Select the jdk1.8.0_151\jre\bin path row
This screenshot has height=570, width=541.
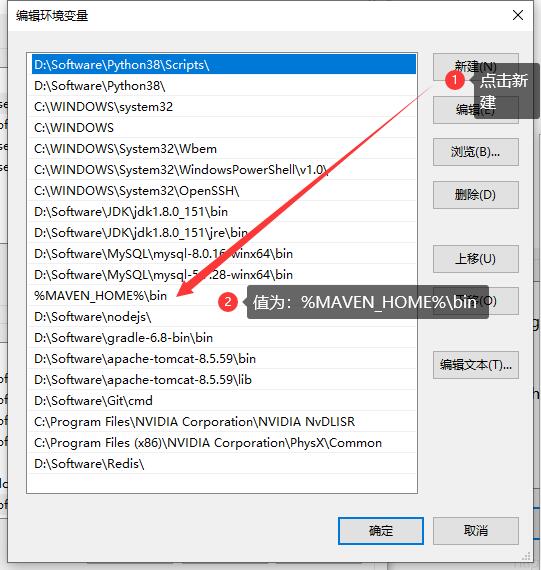tap(224, 232)
